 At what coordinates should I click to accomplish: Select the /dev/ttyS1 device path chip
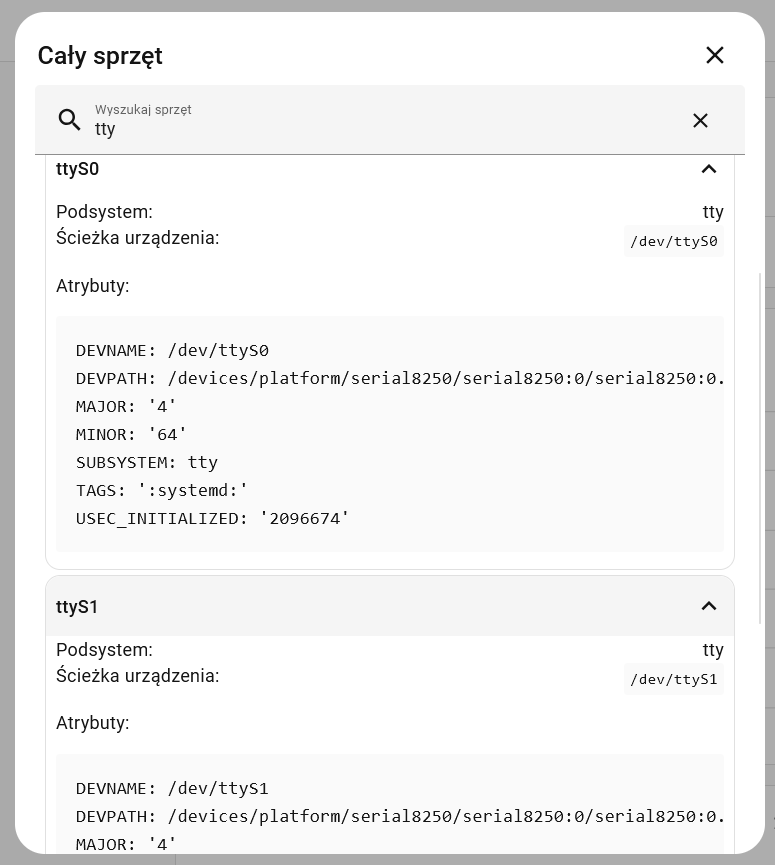(674, 679)
